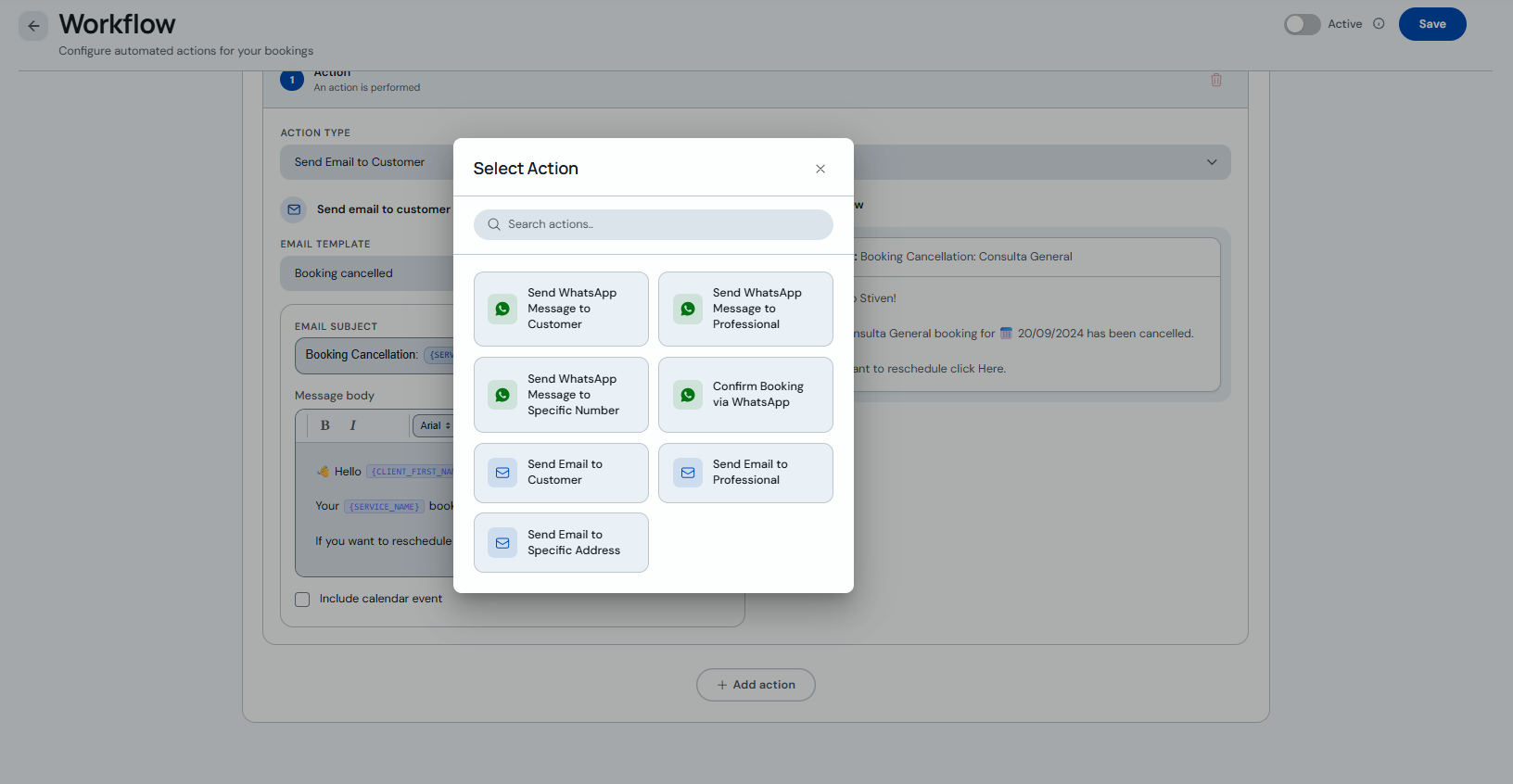Image resolution: width=1513 pixels, height=784 pixels.
Task: Click WhatsApp icon on Confirm Booking card
Action: coord(688,395)
